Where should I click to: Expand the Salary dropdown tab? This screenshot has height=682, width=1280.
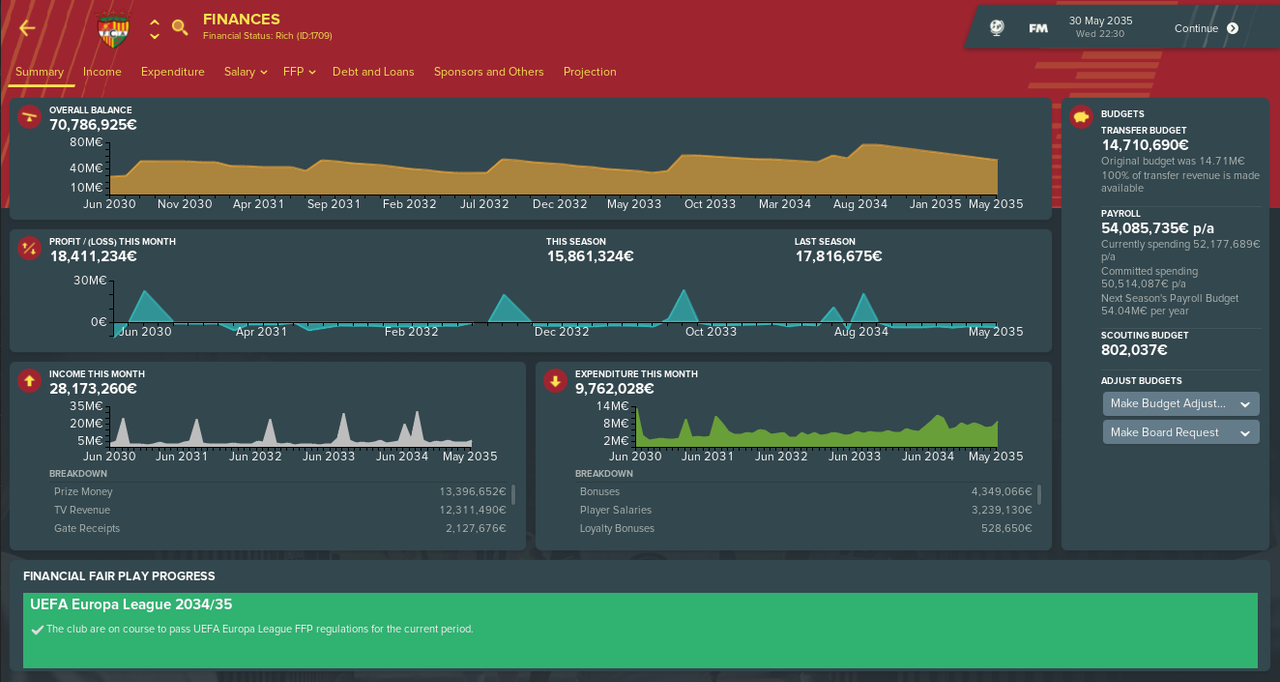tap(245, 72)
